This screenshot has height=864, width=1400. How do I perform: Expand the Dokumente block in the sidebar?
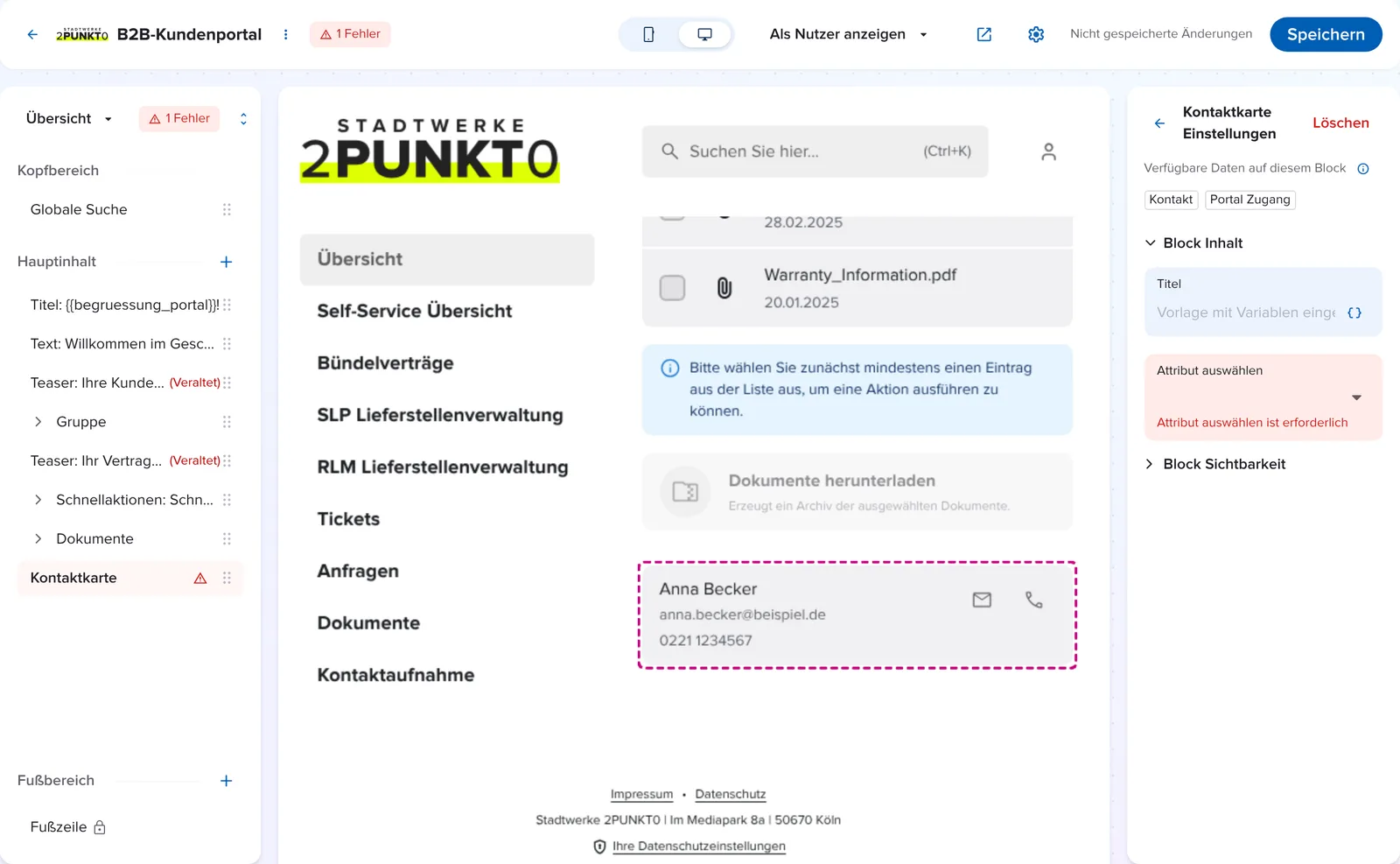tap(38, 538)
